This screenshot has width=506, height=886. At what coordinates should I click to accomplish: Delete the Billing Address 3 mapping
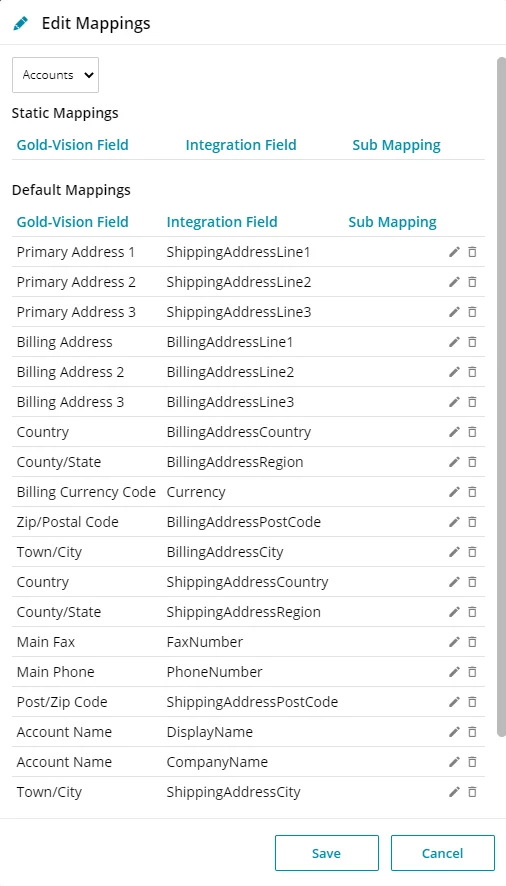click(x=472, y=402)
